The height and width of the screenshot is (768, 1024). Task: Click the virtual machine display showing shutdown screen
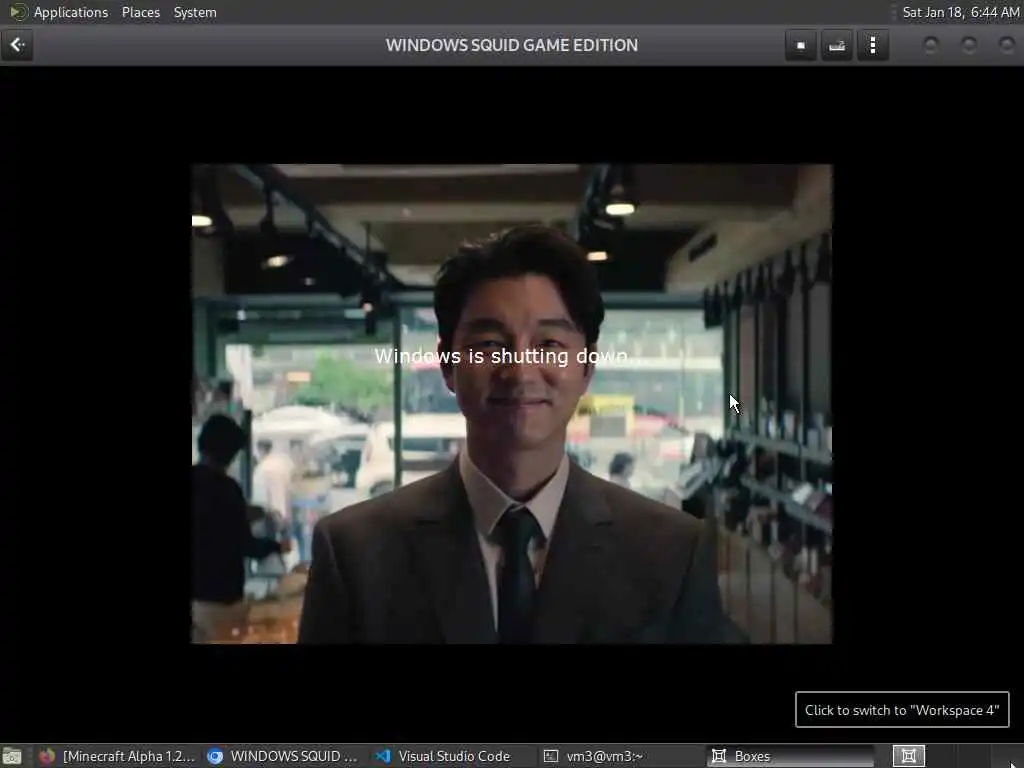click(x=511, y=404)
